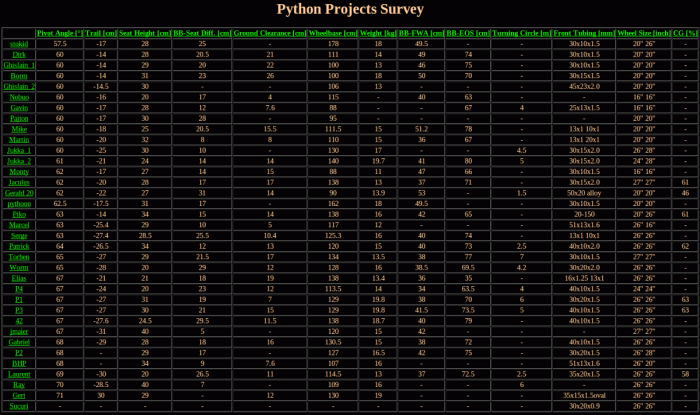Open the Torben project link

pos(19,257)
